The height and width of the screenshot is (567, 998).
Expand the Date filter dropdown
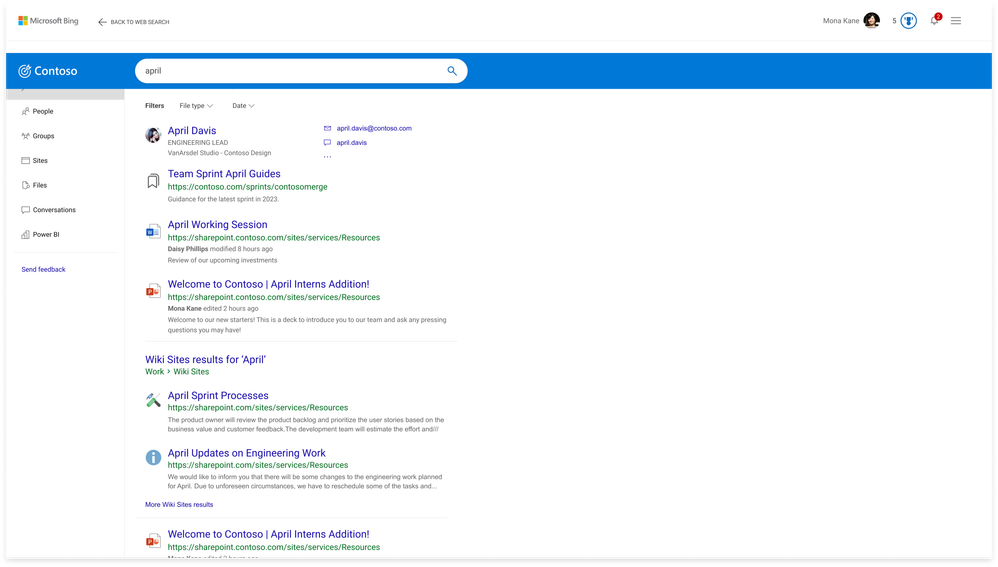[243, 106]
